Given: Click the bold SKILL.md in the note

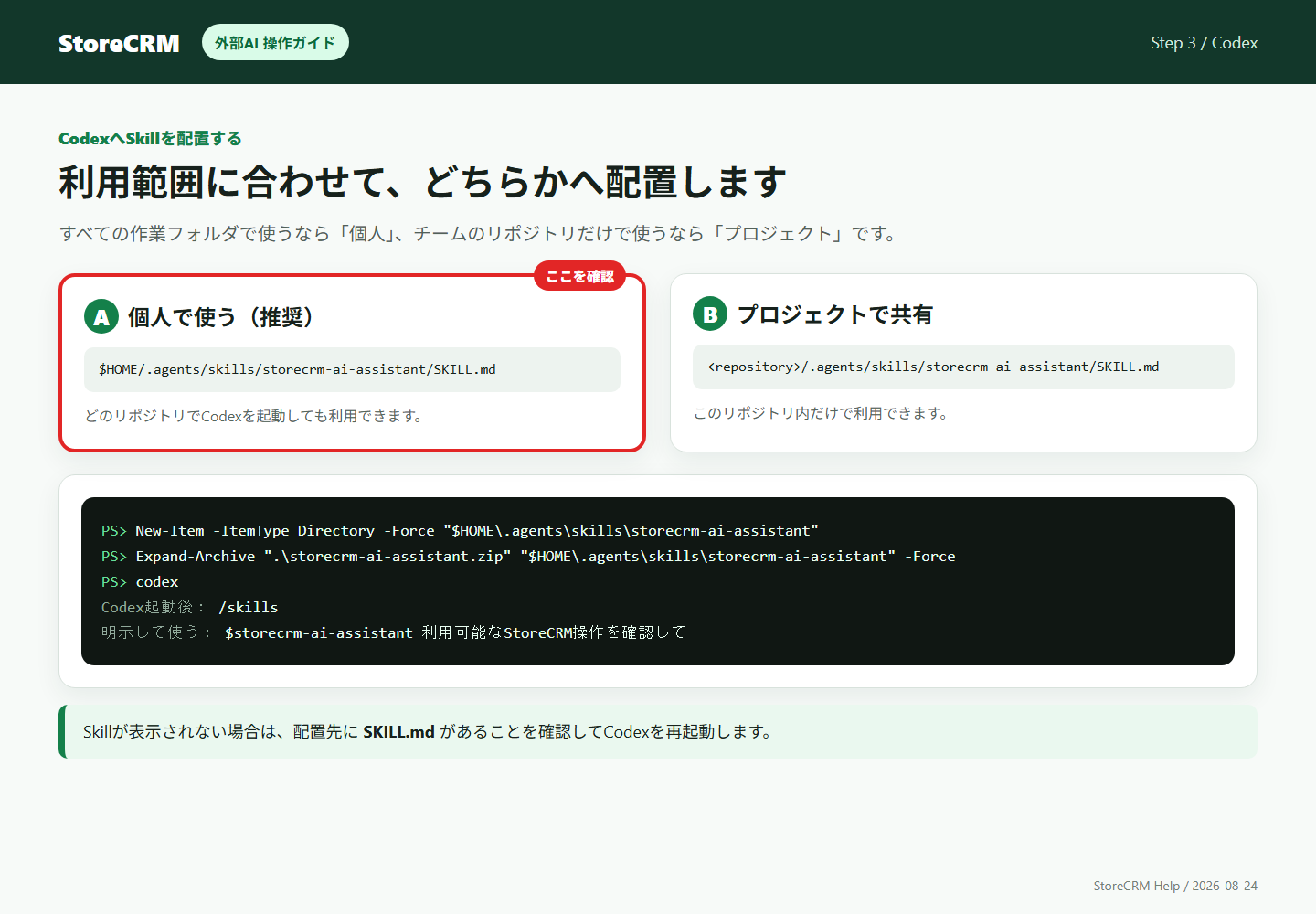Looking at the screenshot, I should (398, 732).
